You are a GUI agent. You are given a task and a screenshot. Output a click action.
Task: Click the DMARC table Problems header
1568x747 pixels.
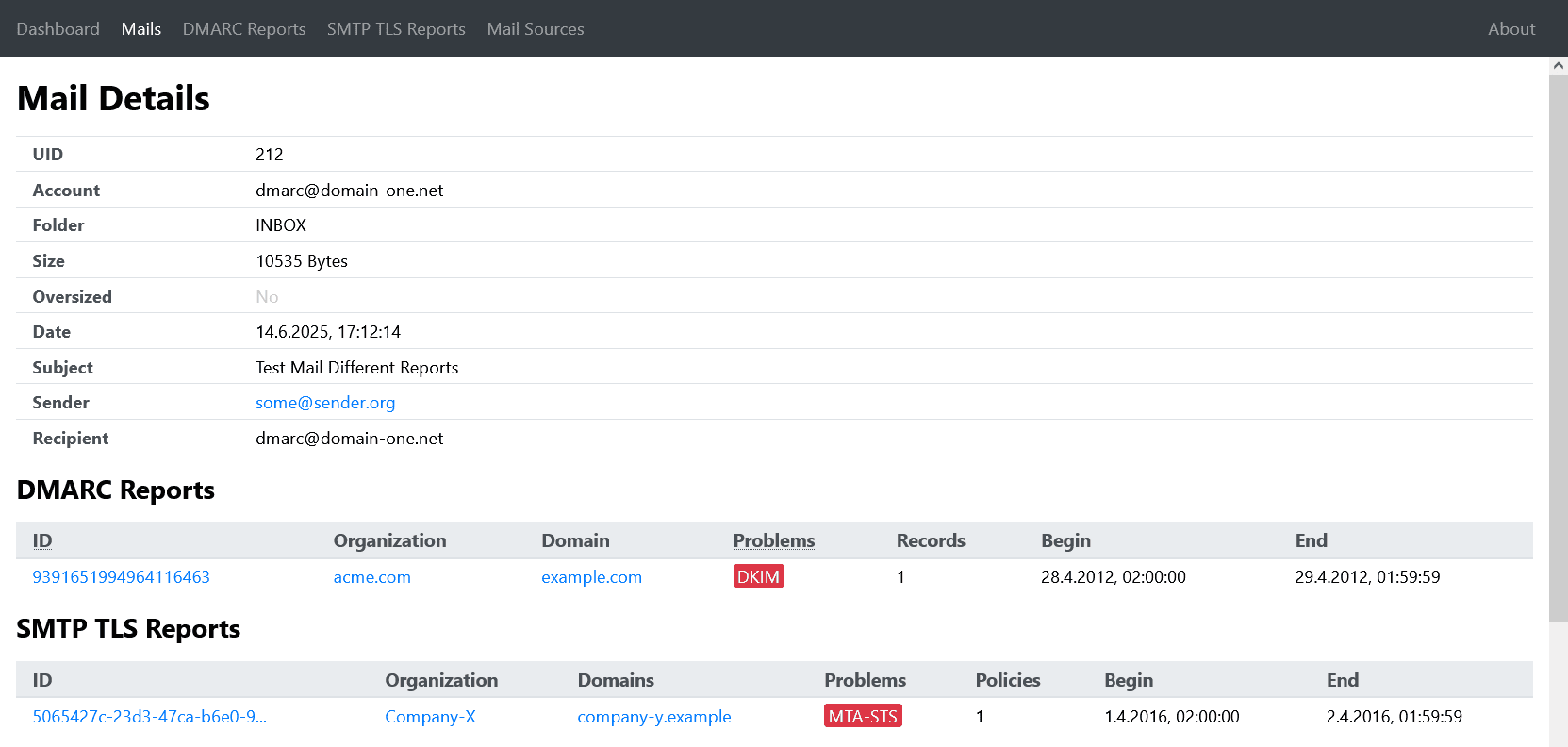pos(774,540)
